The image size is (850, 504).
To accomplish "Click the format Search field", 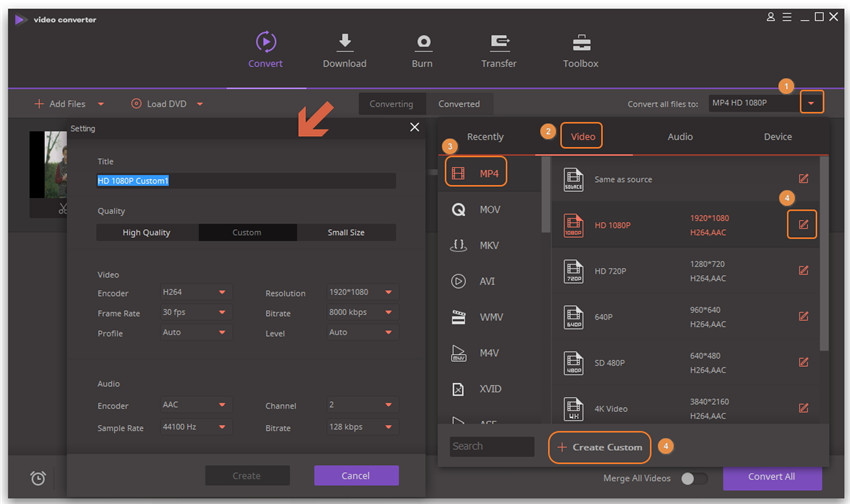I will (x=492, y=447).
